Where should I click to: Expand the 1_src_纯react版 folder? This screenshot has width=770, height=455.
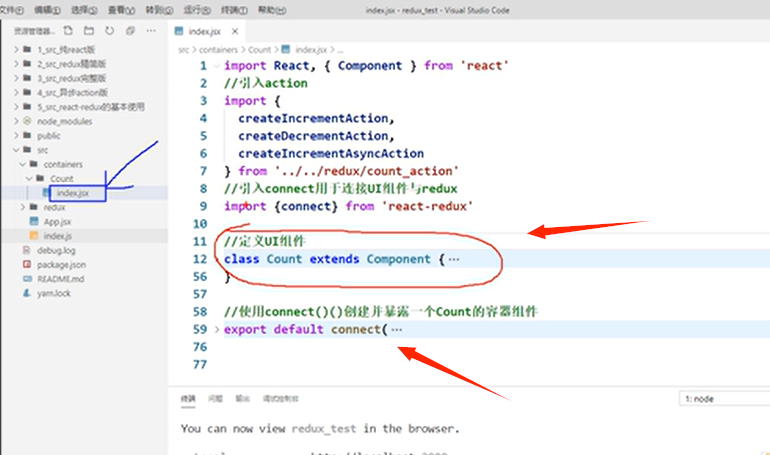(x=16, y=49)
